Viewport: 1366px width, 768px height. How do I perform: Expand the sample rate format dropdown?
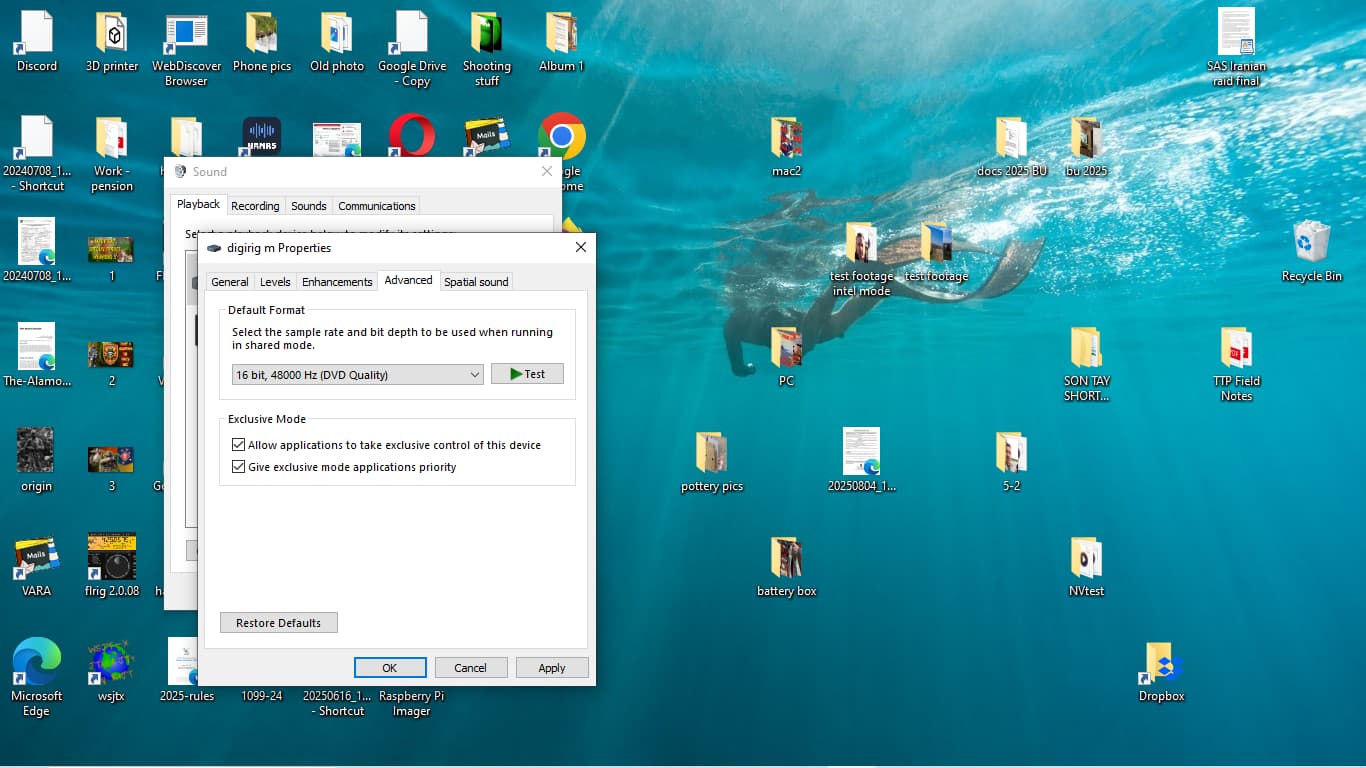tap(474, 375)
